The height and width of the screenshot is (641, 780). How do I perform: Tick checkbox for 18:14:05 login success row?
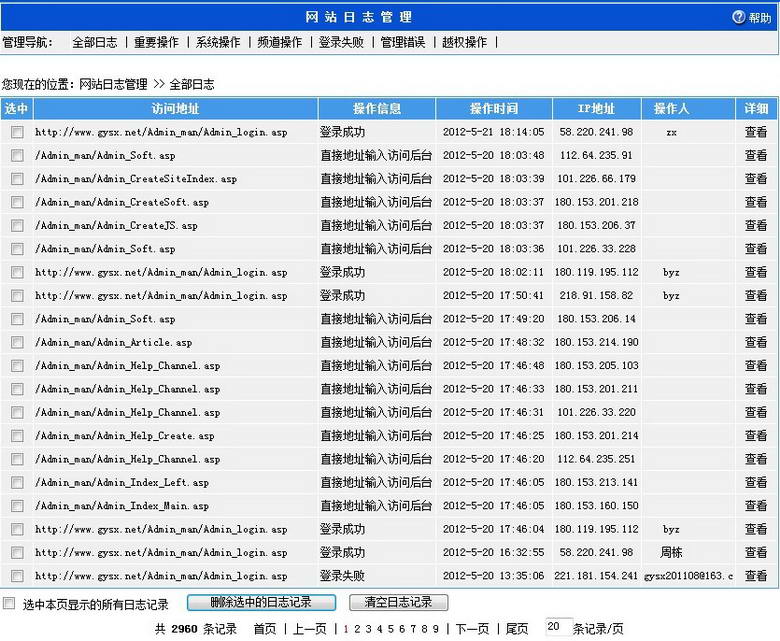pos(17,132)
